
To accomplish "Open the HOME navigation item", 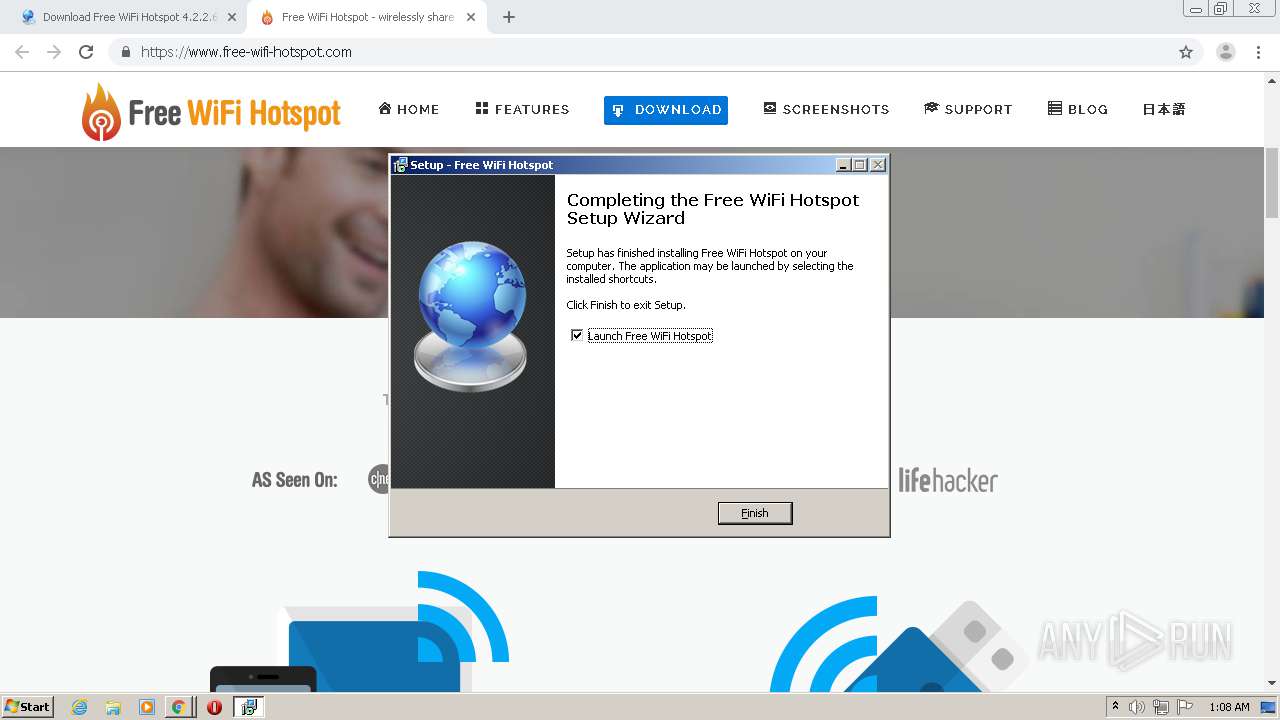I will [408, 109].
